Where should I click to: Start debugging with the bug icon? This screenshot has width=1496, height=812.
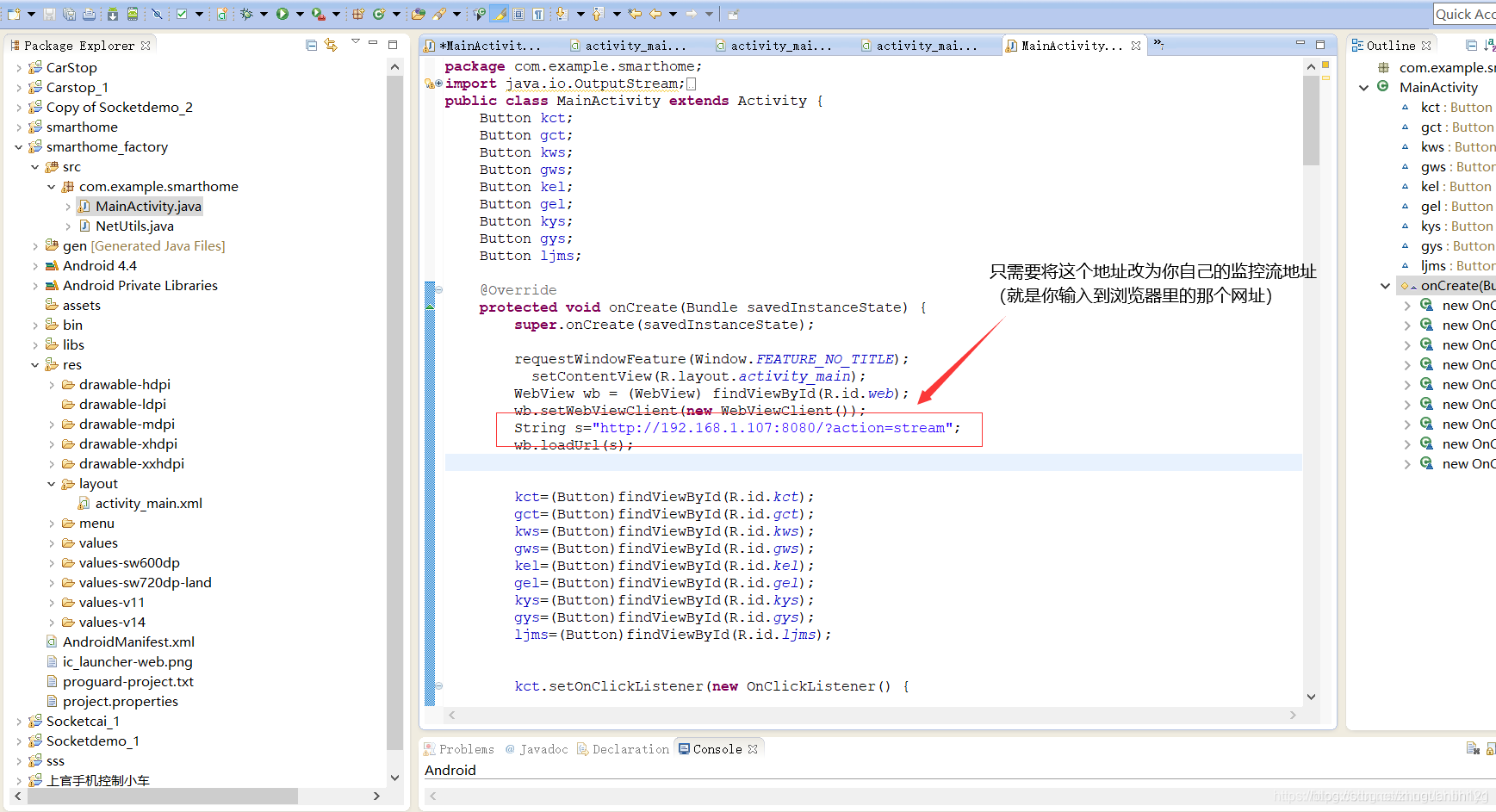(246, 14)
